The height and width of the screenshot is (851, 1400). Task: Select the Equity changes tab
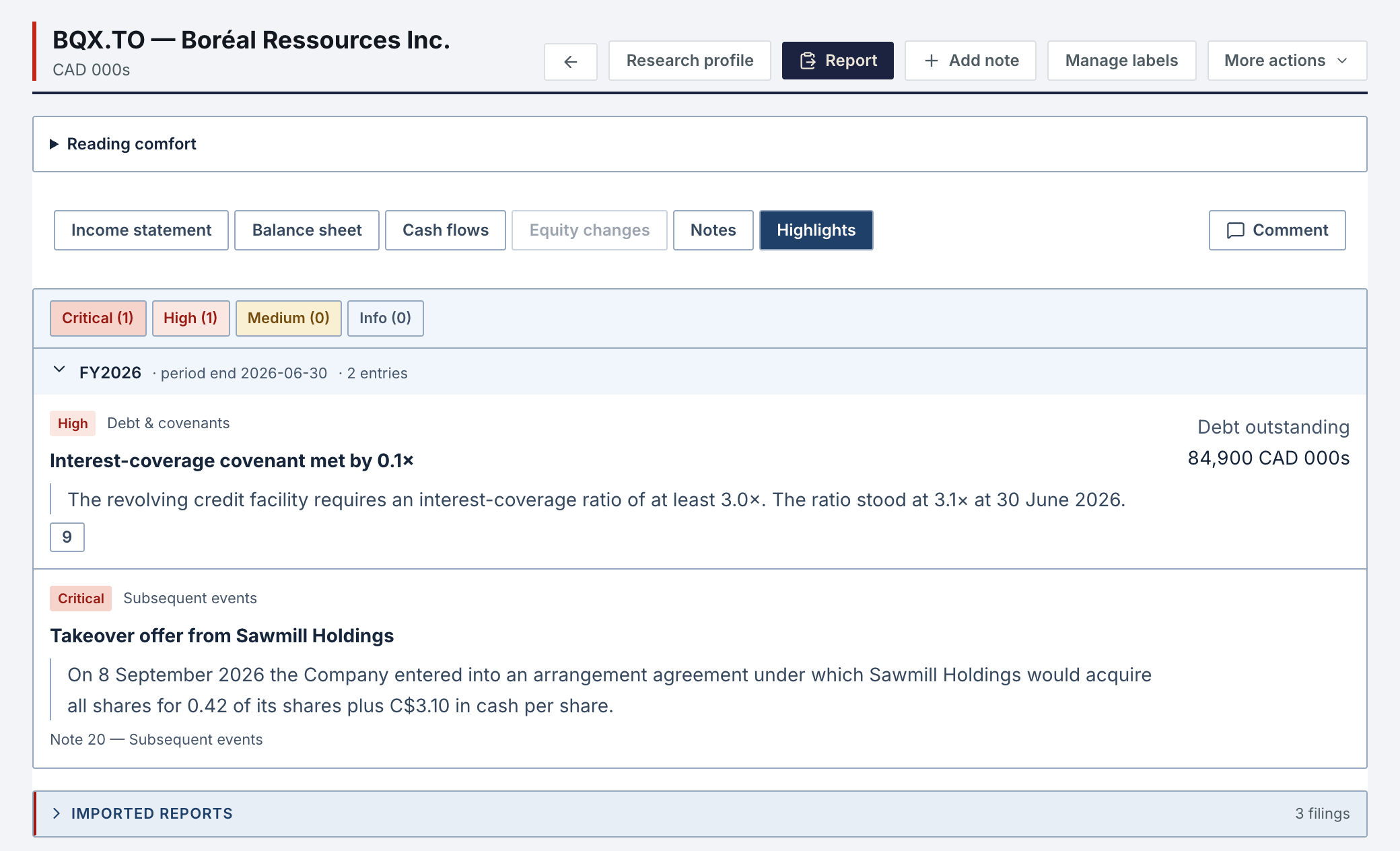click(x=590, y=230)
